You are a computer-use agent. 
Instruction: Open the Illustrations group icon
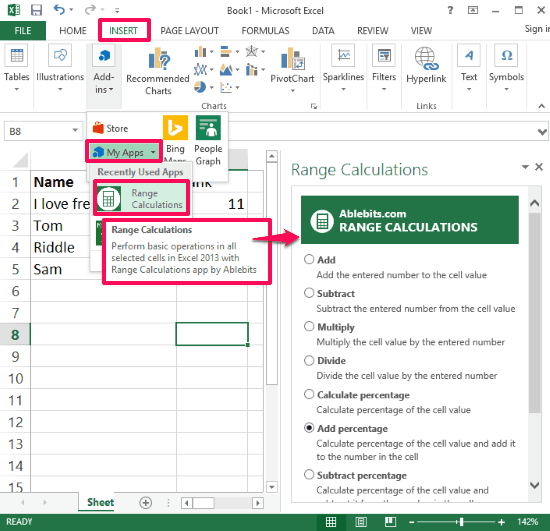coord(60,55)
